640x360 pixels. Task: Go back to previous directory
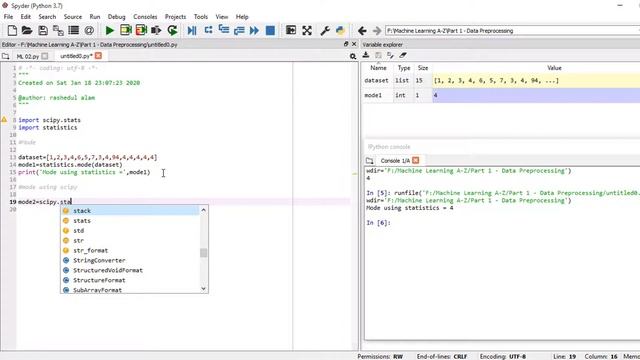362,31
